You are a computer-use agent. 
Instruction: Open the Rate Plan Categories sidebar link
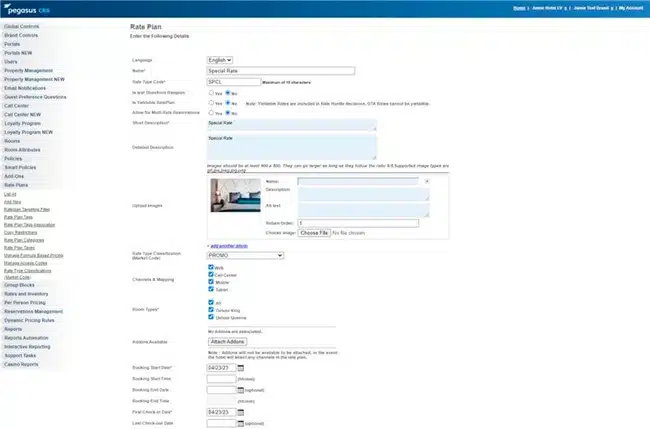click(24, 240)
